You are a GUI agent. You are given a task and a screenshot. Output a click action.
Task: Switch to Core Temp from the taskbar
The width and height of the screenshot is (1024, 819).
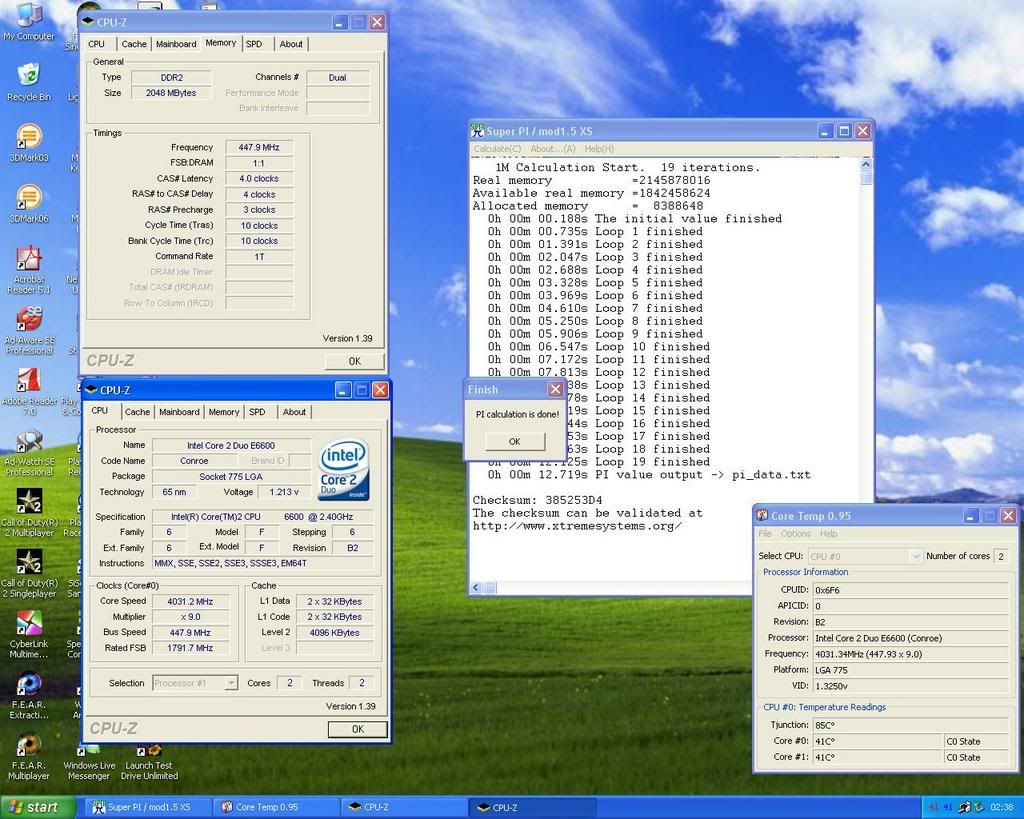click(277, 807)
